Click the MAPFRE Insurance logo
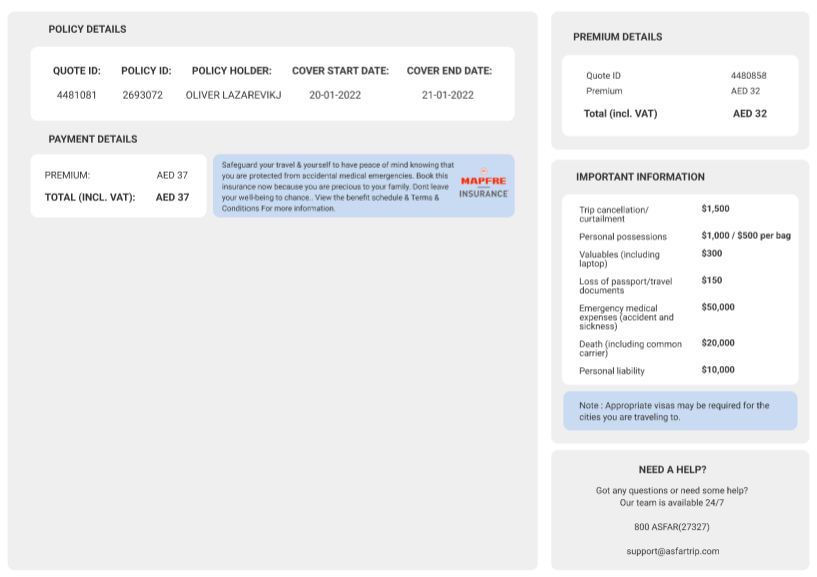This screenshot has height=577, width=817. [483, 184]
